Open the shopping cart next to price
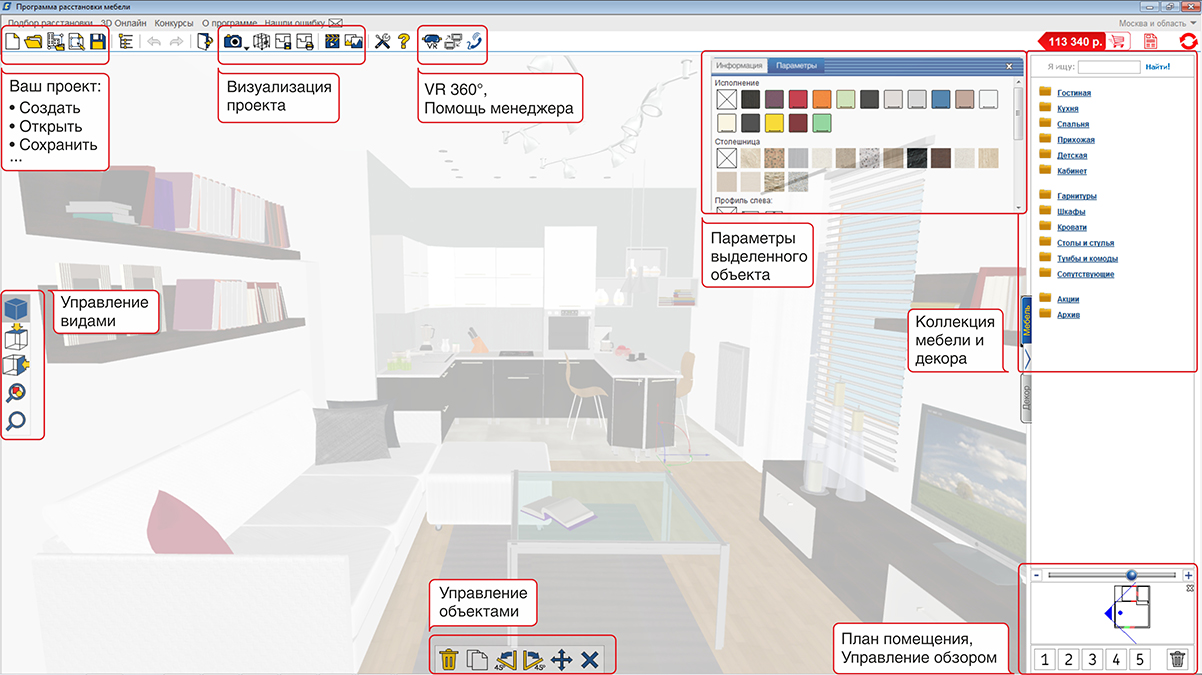 [x=1118, y=42]
